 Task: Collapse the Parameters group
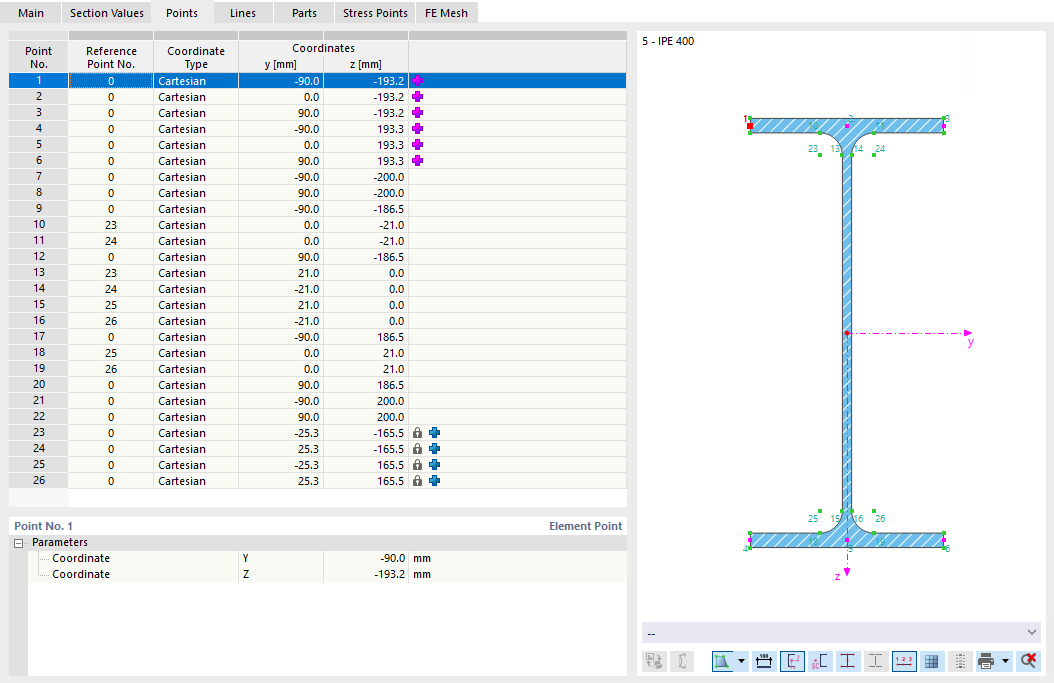[18, 543]
